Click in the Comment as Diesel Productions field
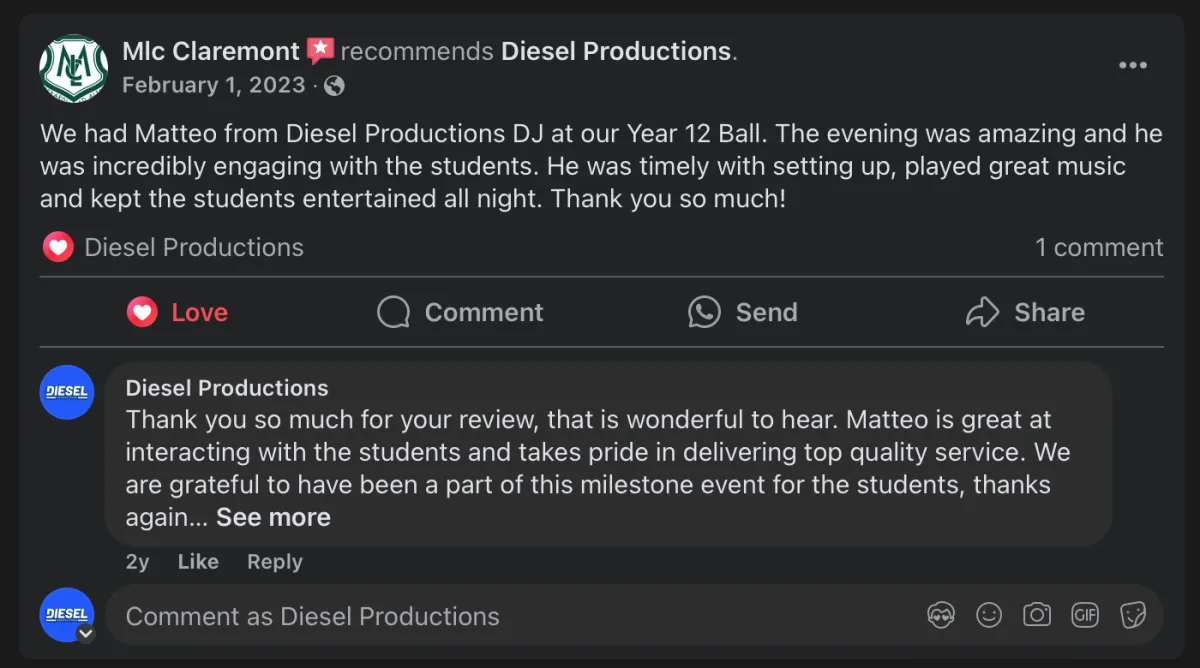Image resolution: width=1200 pixels, height=668 pixels. [500, 616]
